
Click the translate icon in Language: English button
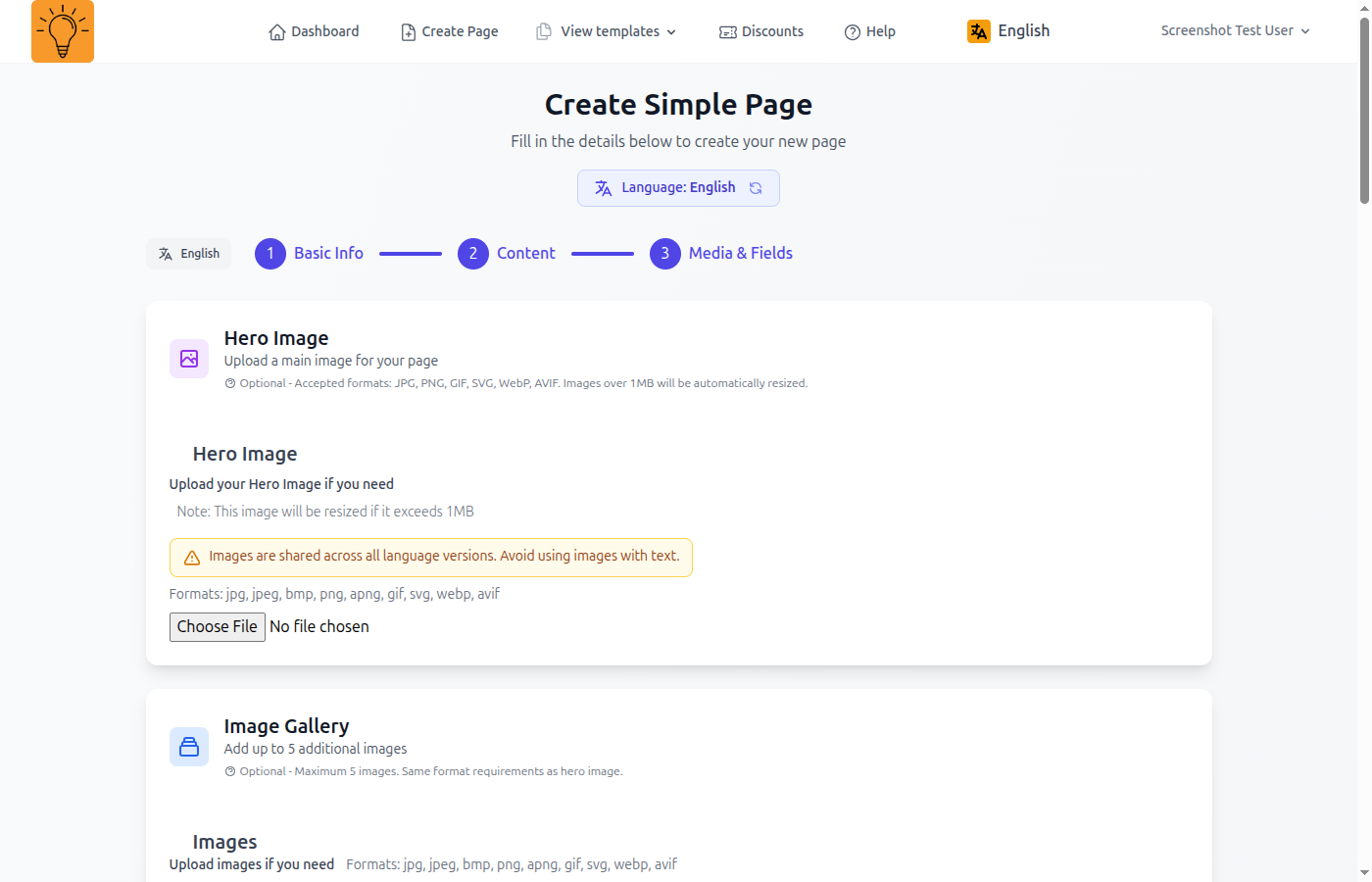pyautogui.click(x=604, y=188)
